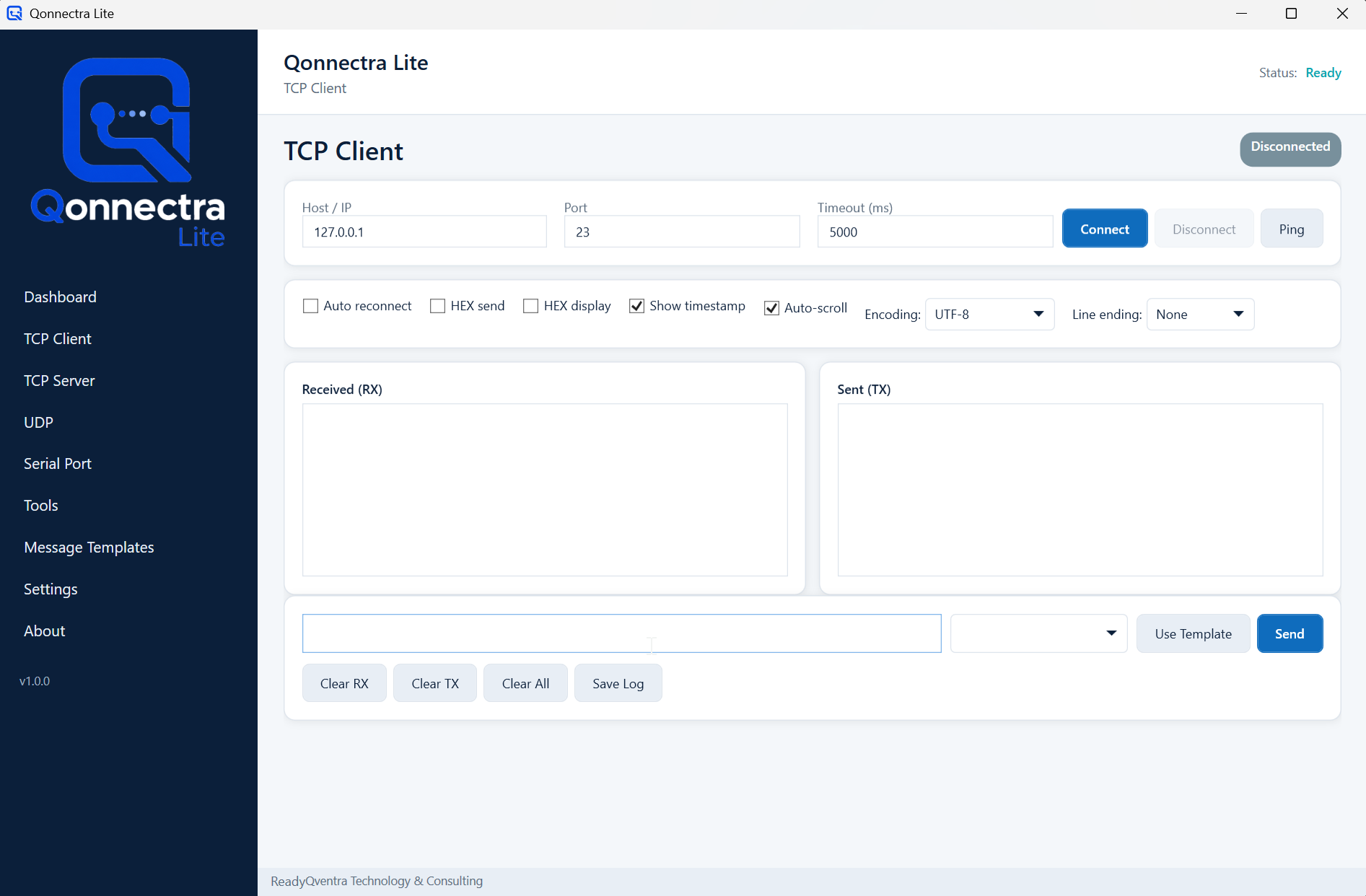Click the TCP Client subtitle under the header title
This screenshot has height=896, width=1366.
click(x=315, y=88)
